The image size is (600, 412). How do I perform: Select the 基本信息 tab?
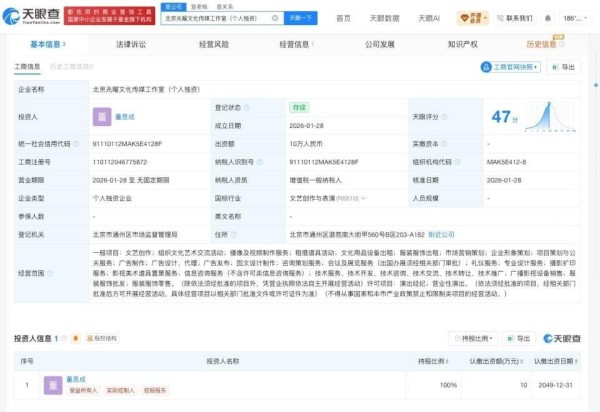tap(48, 44)
